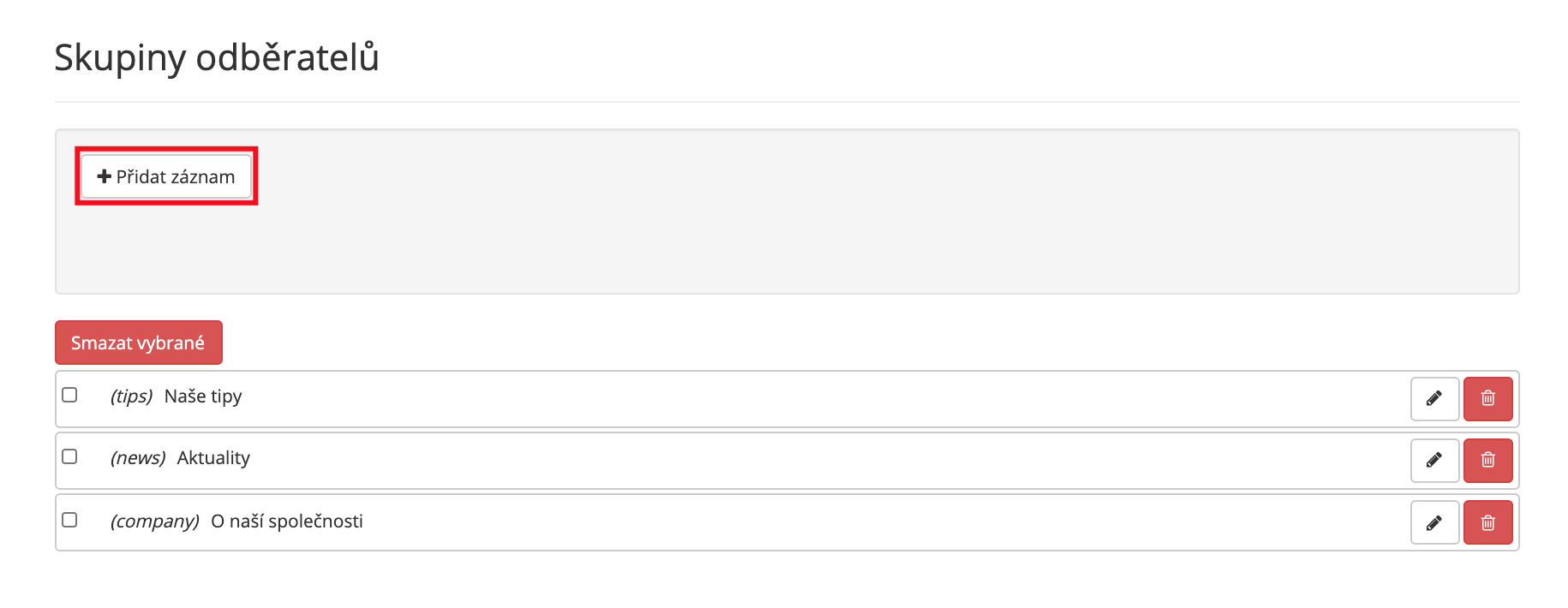The width and height of the screenshot is (1568, 608).
Task: Check the O naší společnosti checkbox
Action: pyautogui.click(x=70, y=520)
